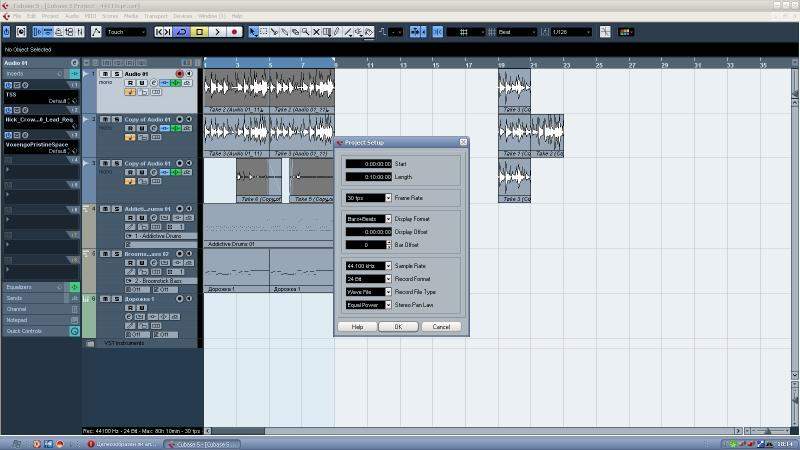Viewport: 800px width, 450px height.
Task: Mute the Audio 01 track
Action: coord(107,74)
